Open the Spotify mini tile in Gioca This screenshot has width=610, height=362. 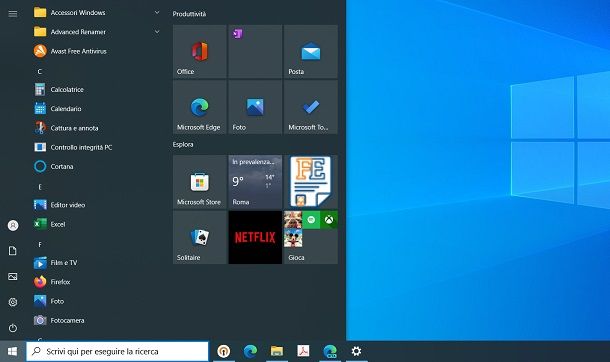click(311, 220)
